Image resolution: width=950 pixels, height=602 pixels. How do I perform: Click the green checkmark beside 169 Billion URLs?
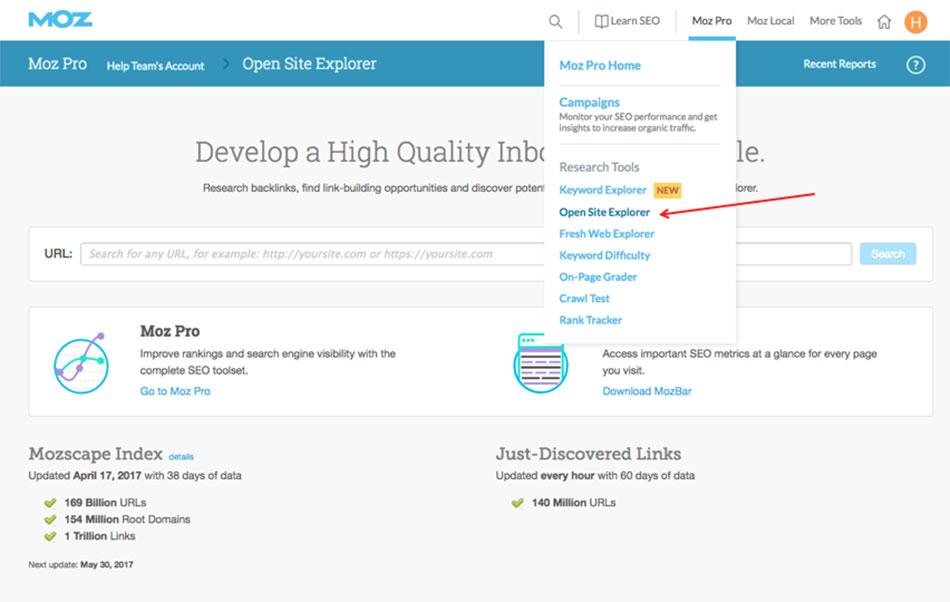(50, 503)
